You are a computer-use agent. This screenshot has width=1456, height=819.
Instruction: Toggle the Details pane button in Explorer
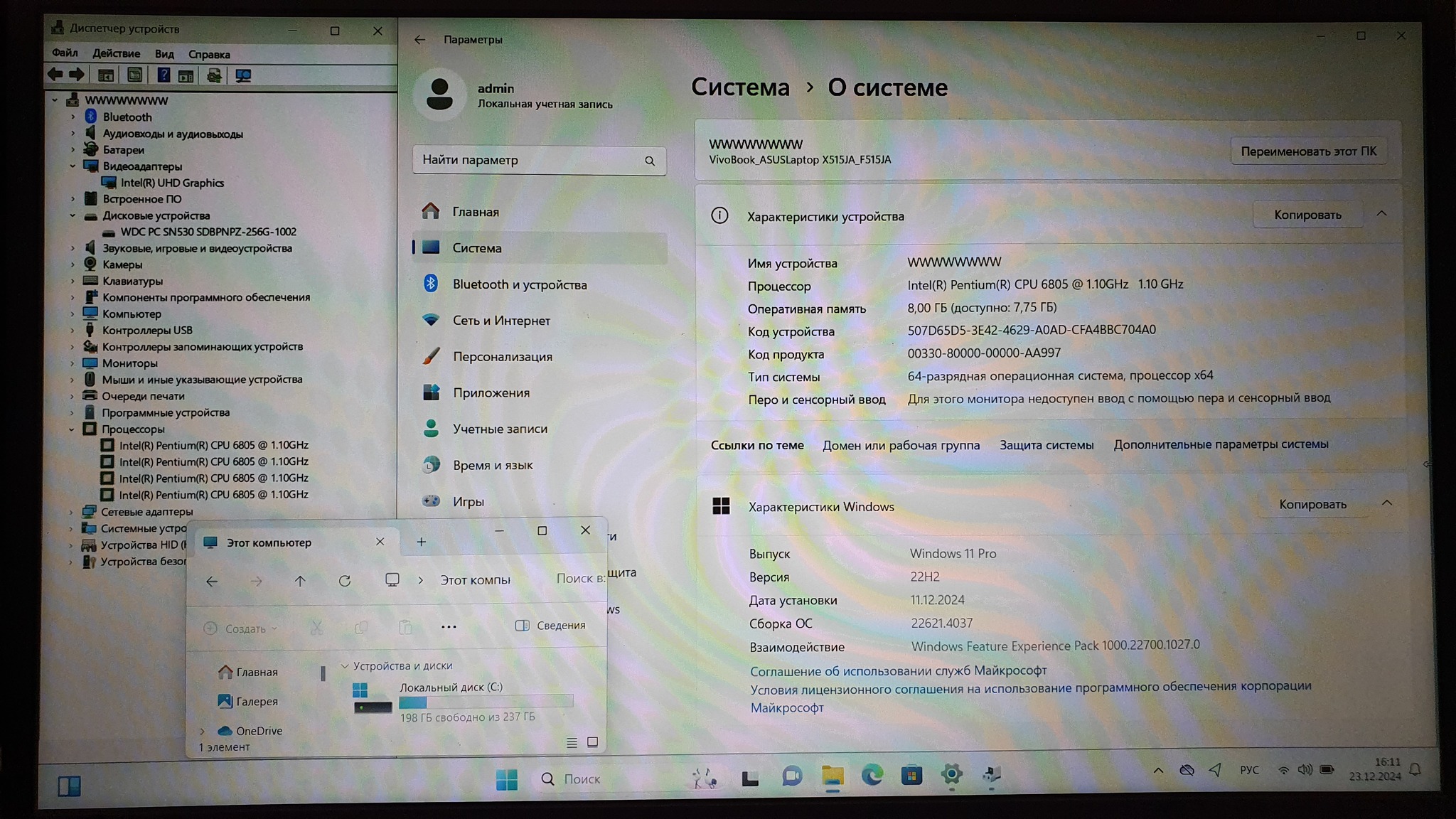coord(550,626)
